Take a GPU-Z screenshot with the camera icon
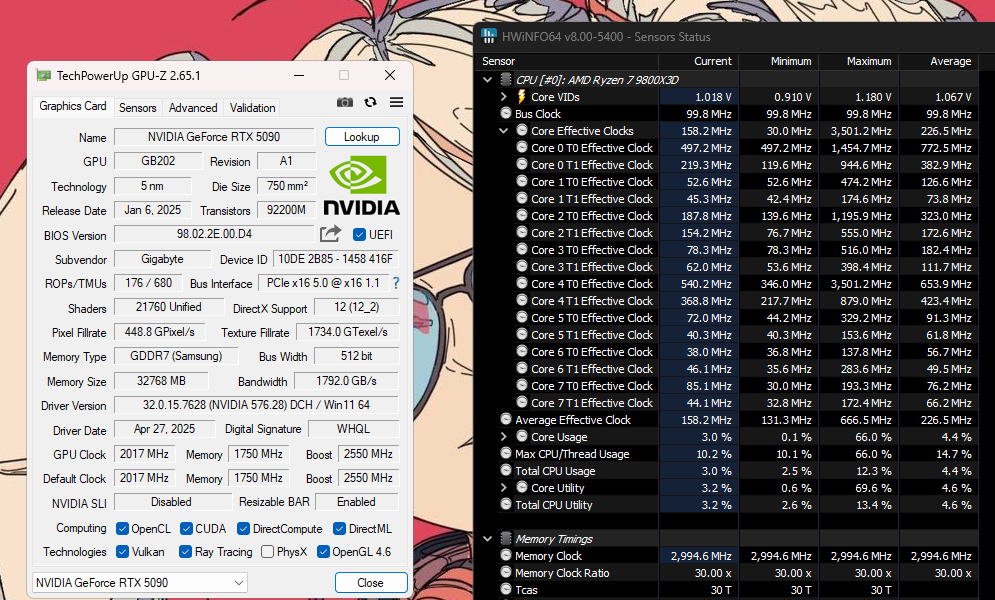This screenshot has height=600, width=995. (345, 102)
